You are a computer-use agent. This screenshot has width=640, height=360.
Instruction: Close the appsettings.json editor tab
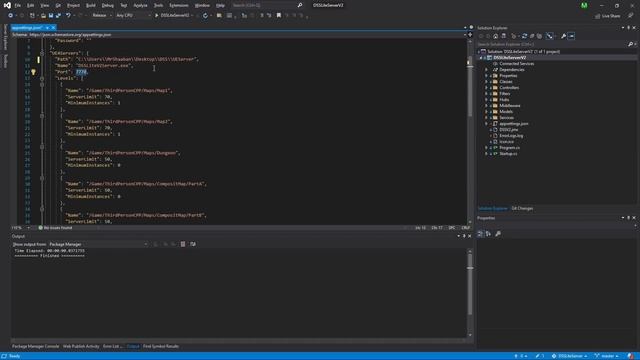(x=53, y=28)
